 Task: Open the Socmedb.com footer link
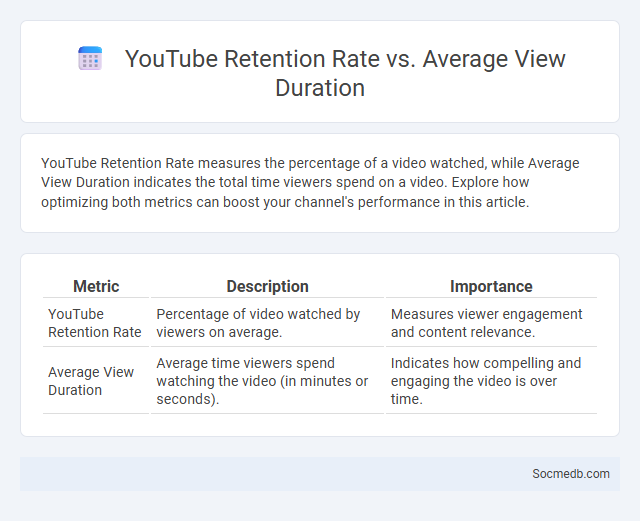click(x=571, y=474)
